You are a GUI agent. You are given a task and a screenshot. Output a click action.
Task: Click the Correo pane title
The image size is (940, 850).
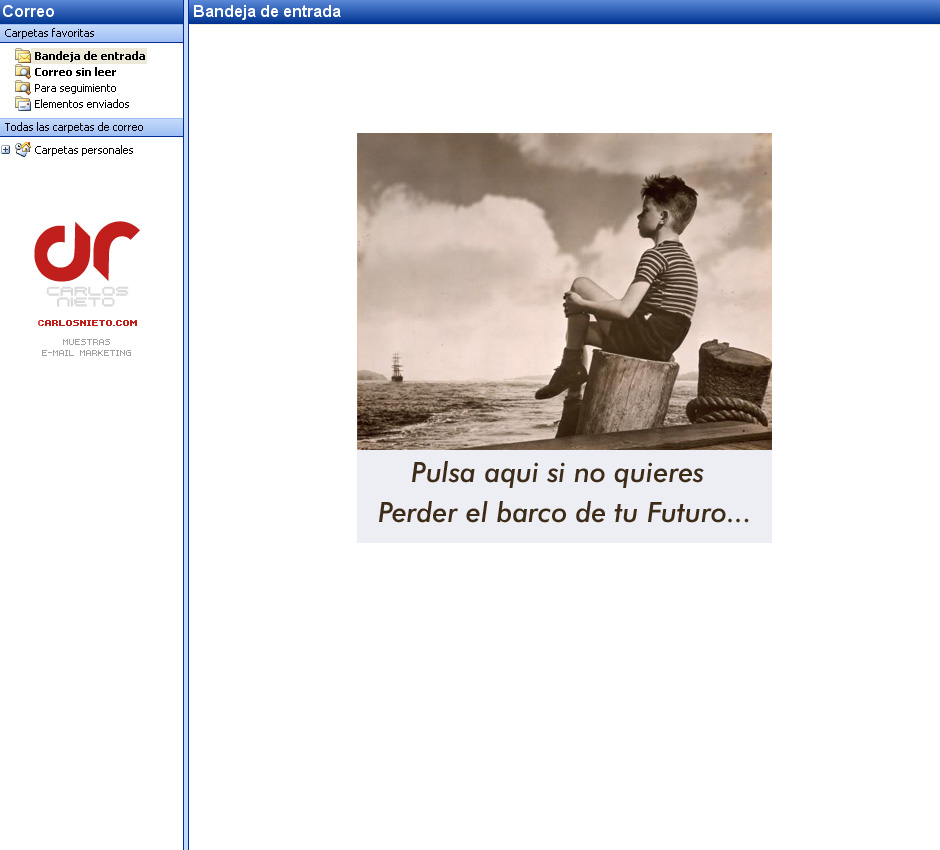click(x=28, y=11)
